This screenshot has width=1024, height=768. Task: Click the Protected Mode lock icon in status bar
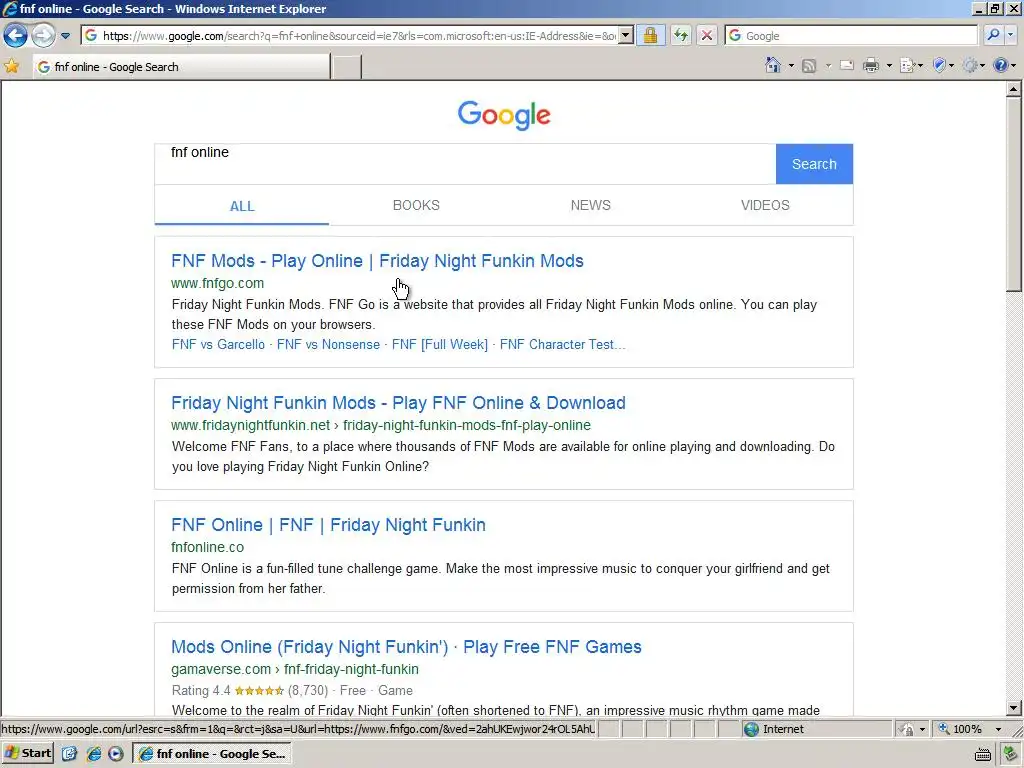tap(906, 729)
